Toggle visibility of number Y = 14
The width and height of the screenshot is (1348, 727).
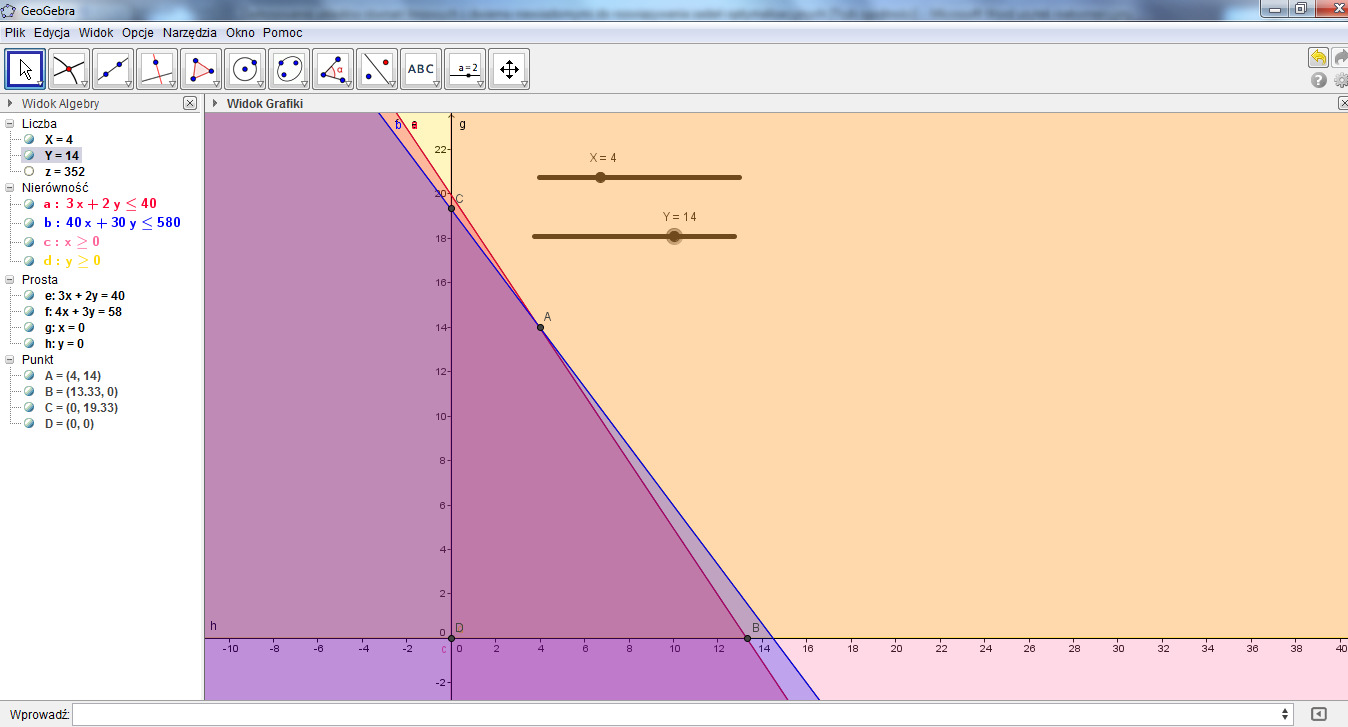[29, 156]
